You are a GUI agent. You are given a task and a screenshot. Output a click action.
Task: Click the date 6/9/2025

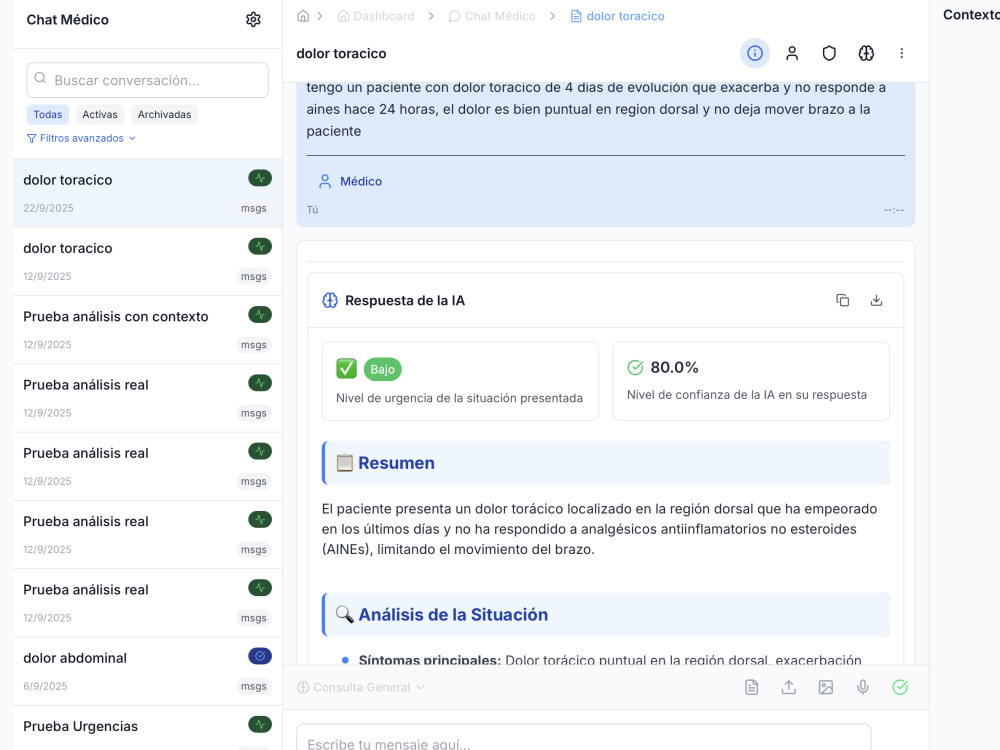[45, 686]
